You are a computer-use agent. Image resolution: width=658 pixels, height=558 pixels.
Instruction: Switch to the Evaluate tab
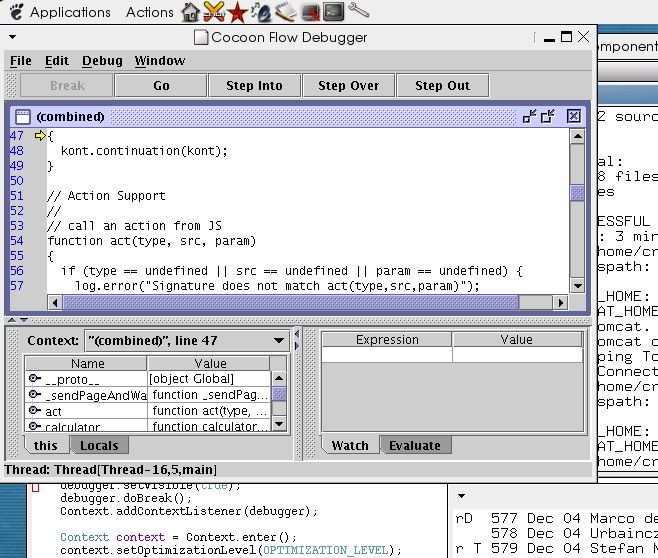(414, 446)
